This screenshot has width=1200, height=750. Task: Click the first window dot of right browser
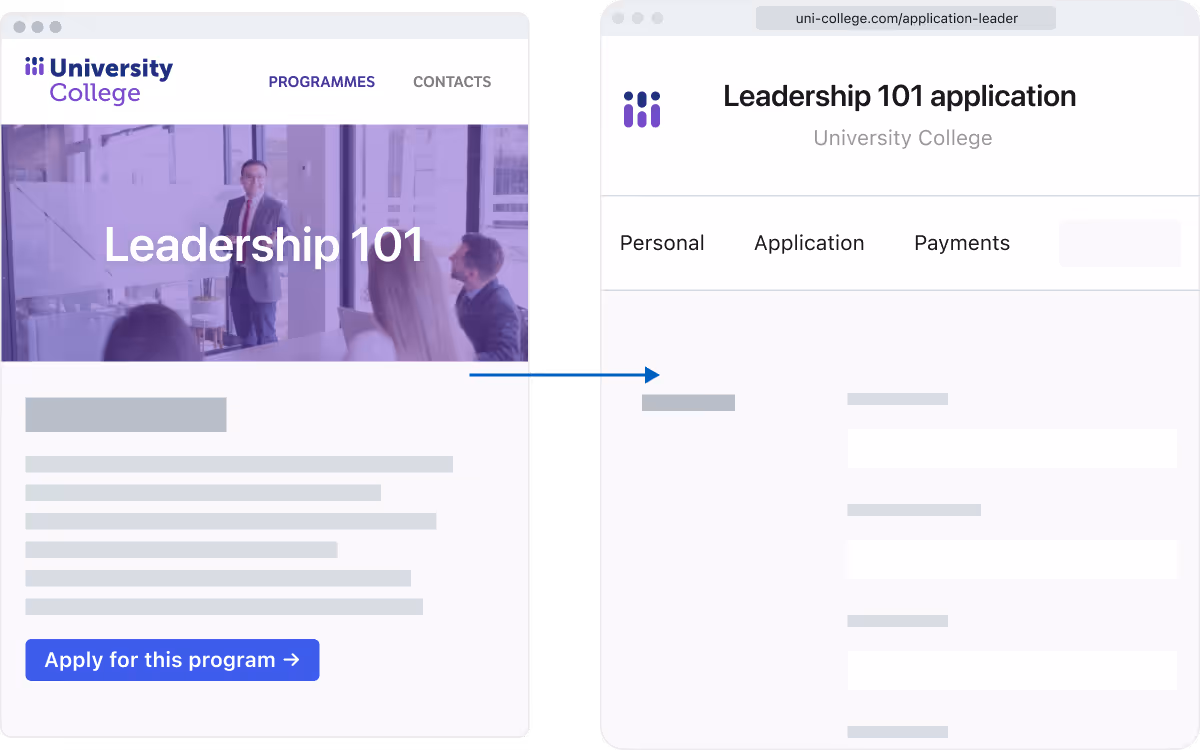(618, 18)
